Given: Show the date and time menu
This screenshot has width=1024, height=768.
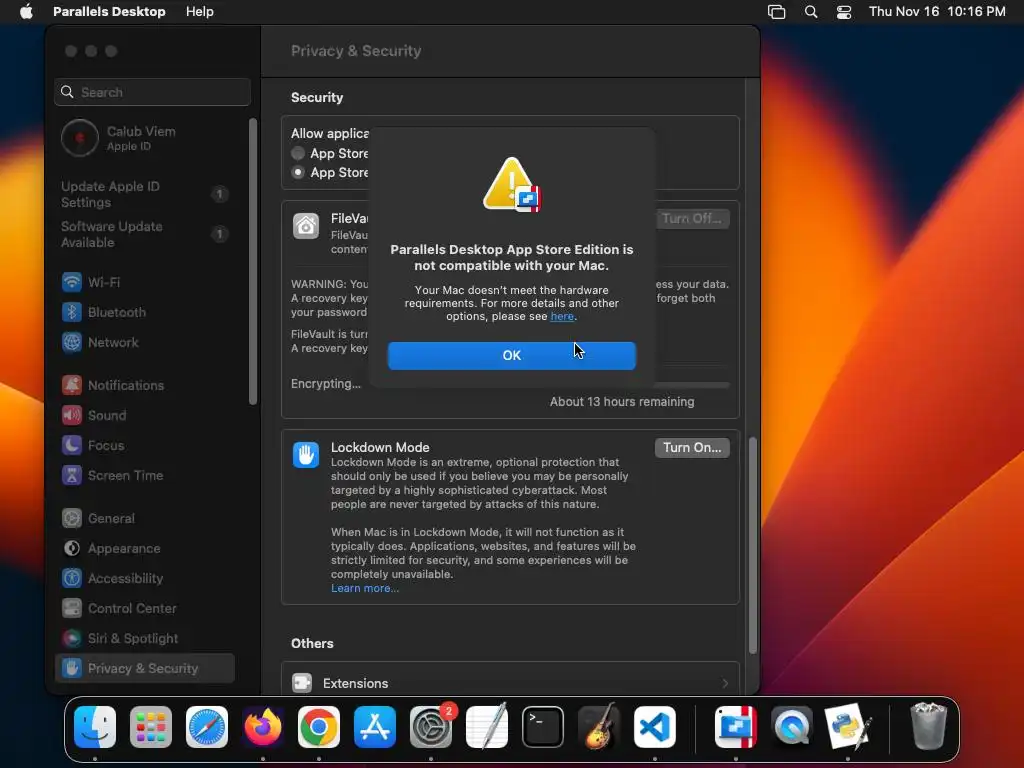Looking at the screenshot, I should 936,11.
